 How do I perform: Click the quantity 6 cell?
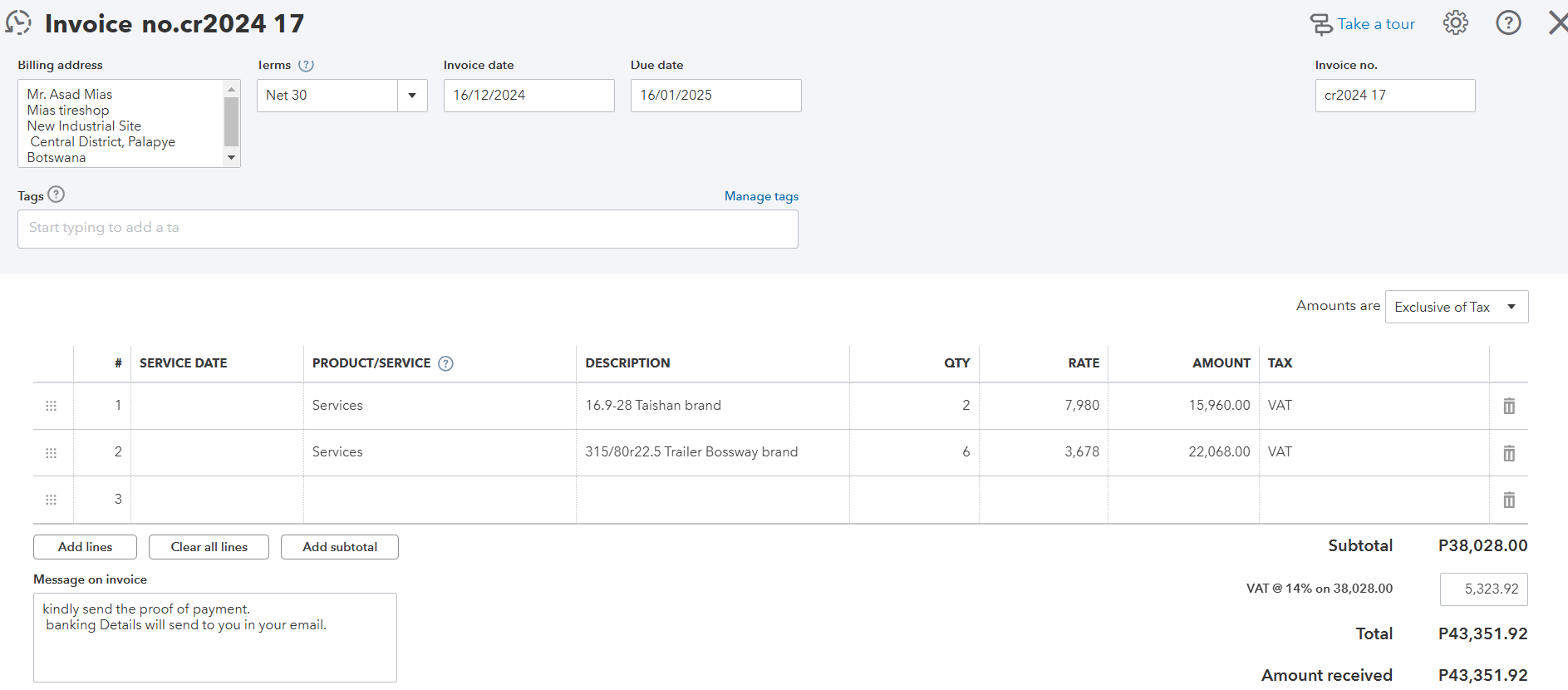click(914, 452)
